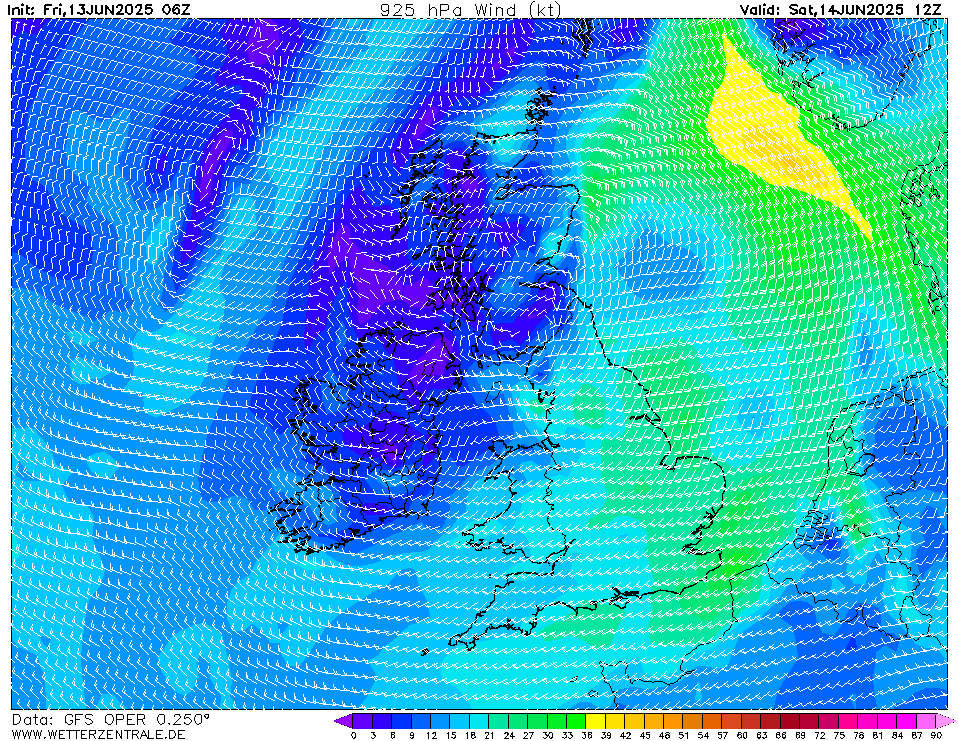The image size is (959, 741).
Task: Click the blue 6–9 kt legend swatch
Action: click(402, 721)
